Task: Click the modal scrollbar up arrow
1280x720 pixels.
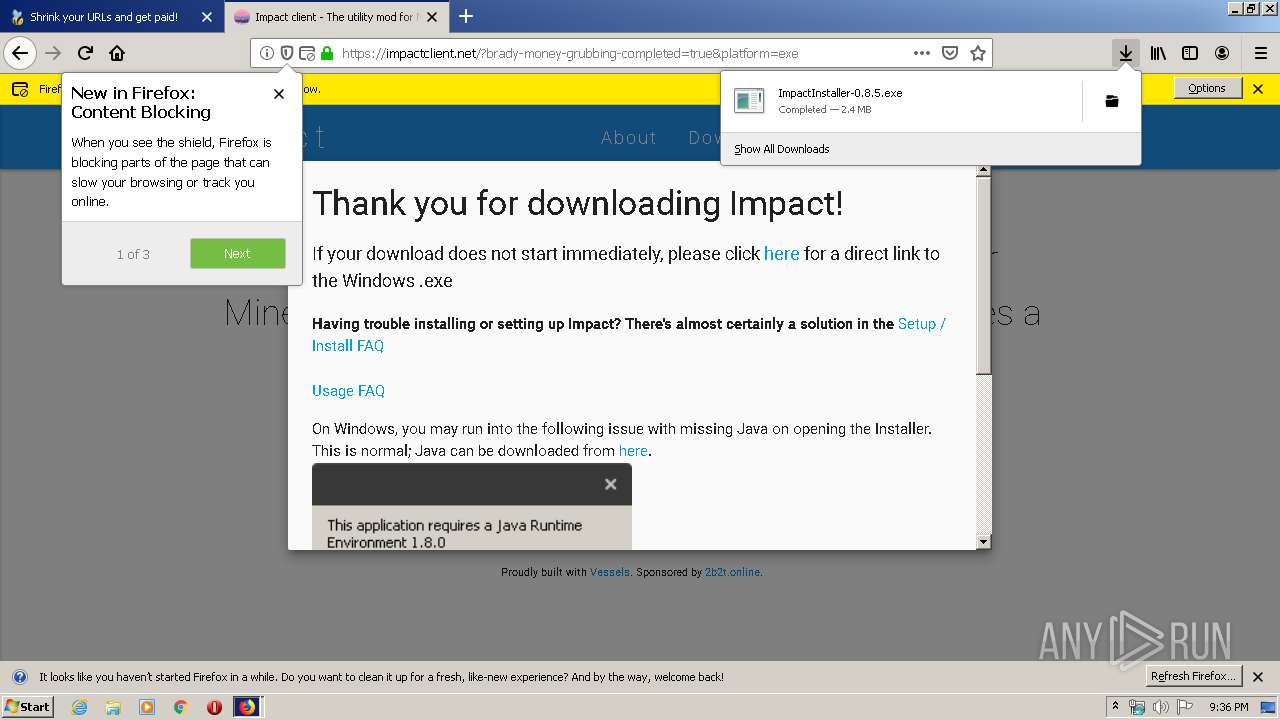Action: [x=983, y=170]
